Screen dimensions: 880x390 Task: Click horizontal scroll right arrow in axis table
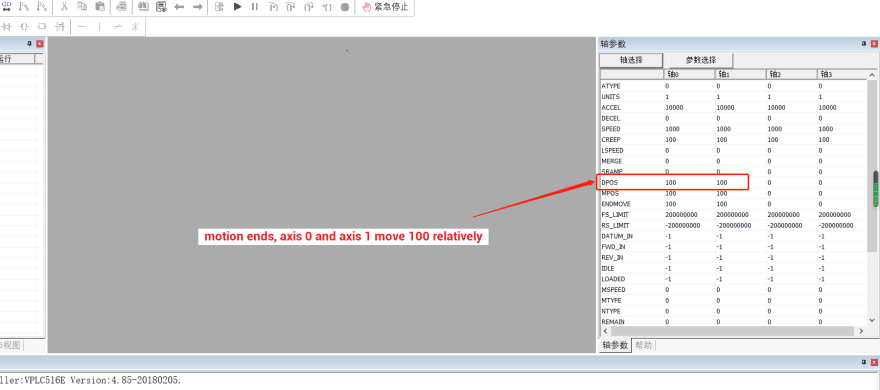pyautogui.click(x=861, y=332)
